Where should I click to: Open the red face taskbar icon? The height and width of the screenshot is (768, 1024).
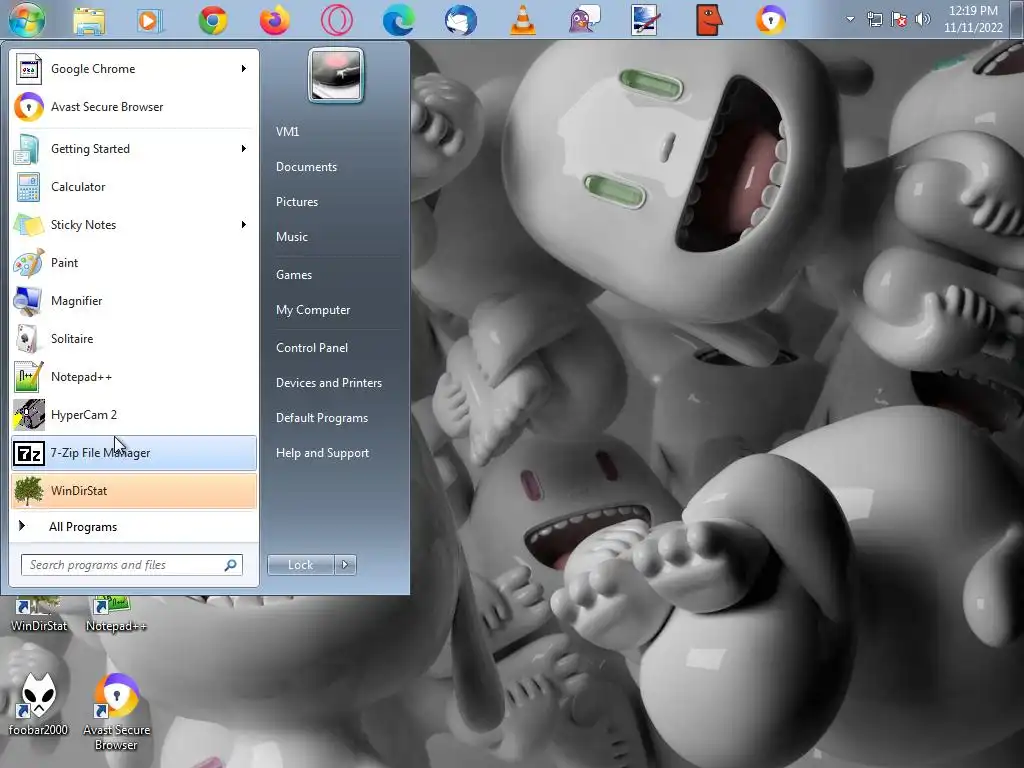coord(709,20)
